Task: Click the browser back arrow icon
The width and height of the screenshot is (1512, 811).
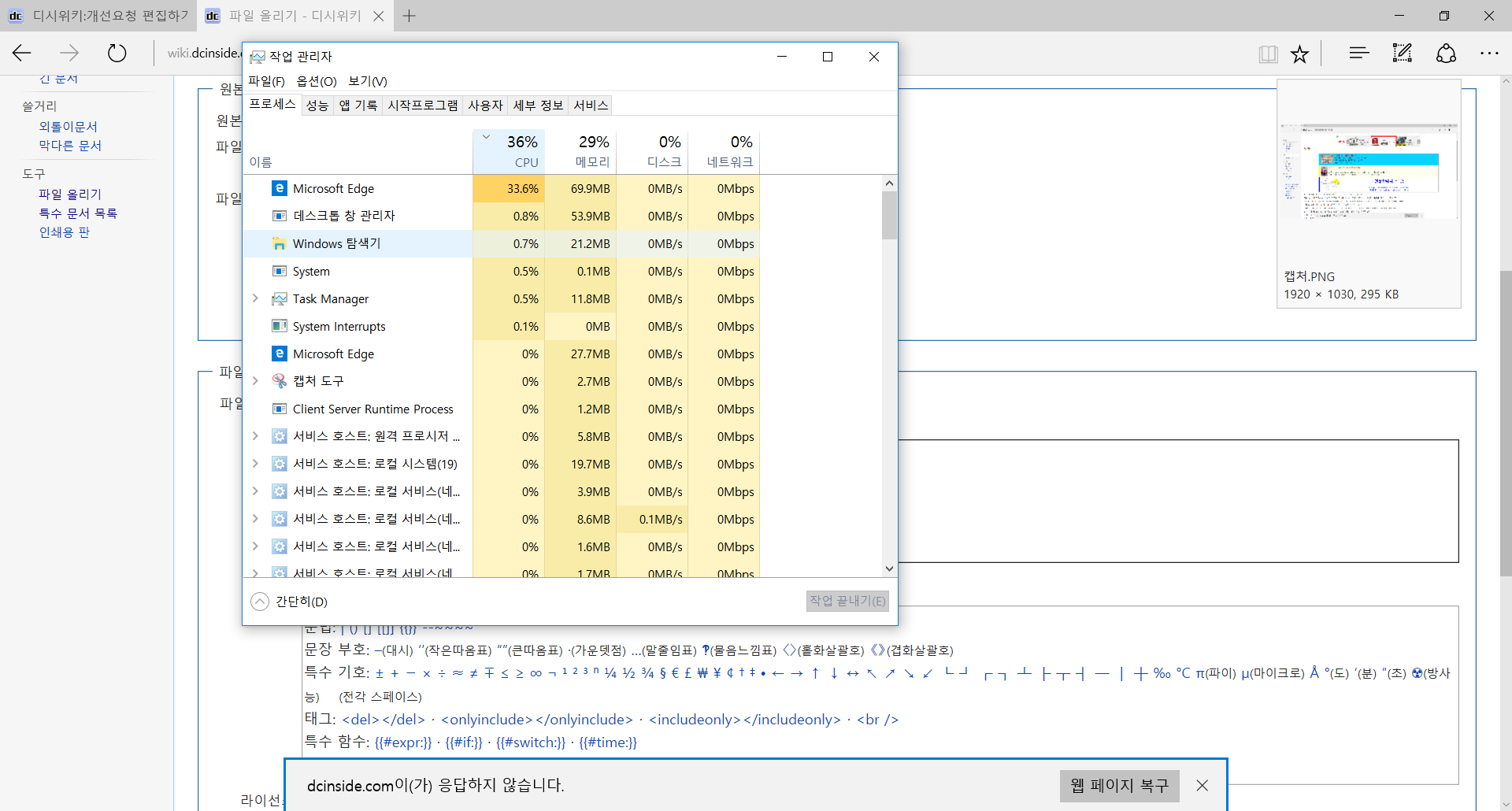Action: click(22, 54)
